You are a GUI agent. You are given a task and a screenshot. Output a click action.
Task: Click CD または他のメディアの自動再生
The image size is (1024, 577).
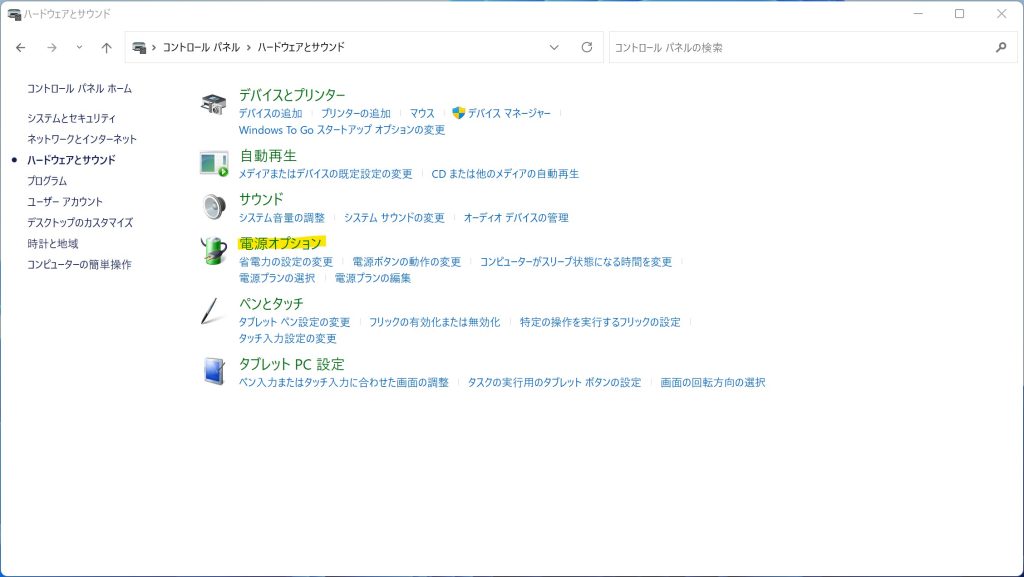(x=505, y=174)
